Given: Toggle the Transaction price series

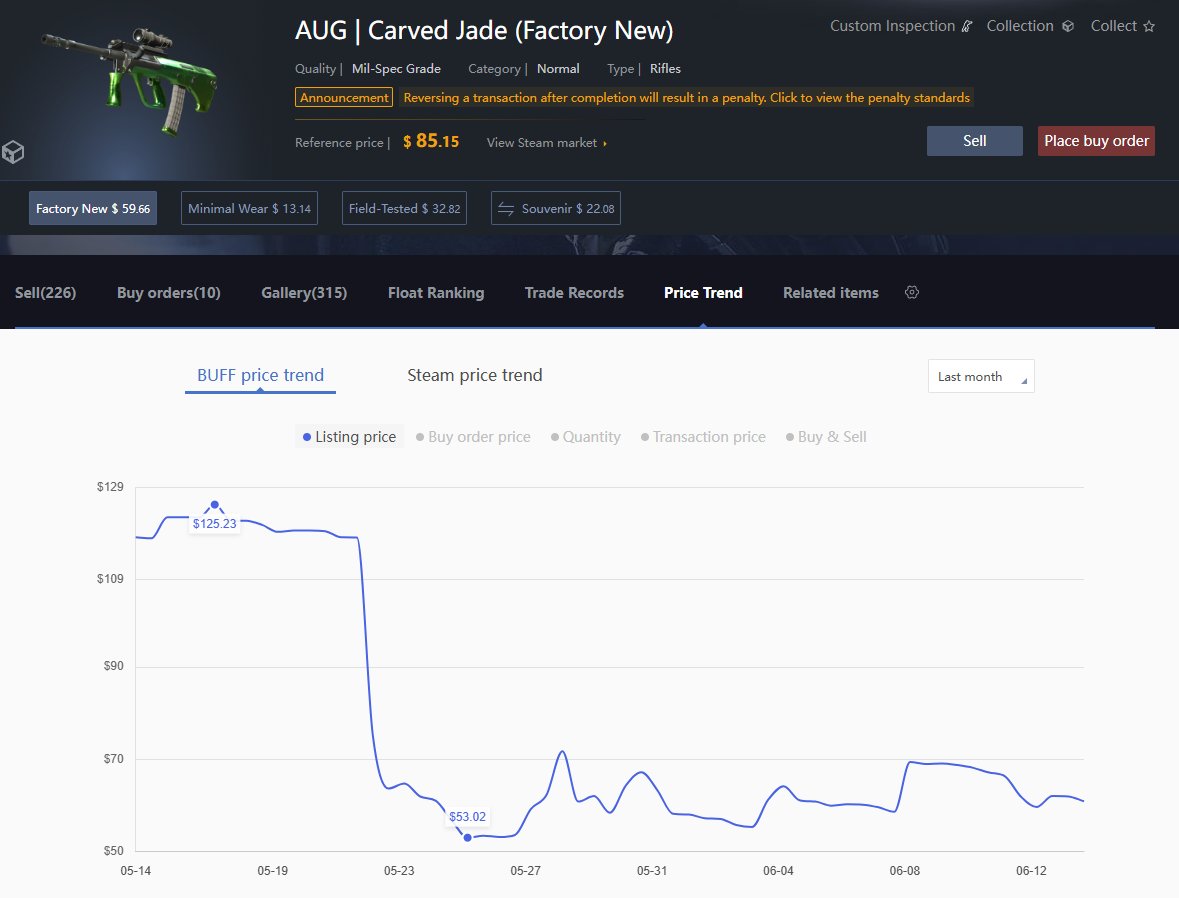Looking at the screenshot, I should (x=703, y=437).
